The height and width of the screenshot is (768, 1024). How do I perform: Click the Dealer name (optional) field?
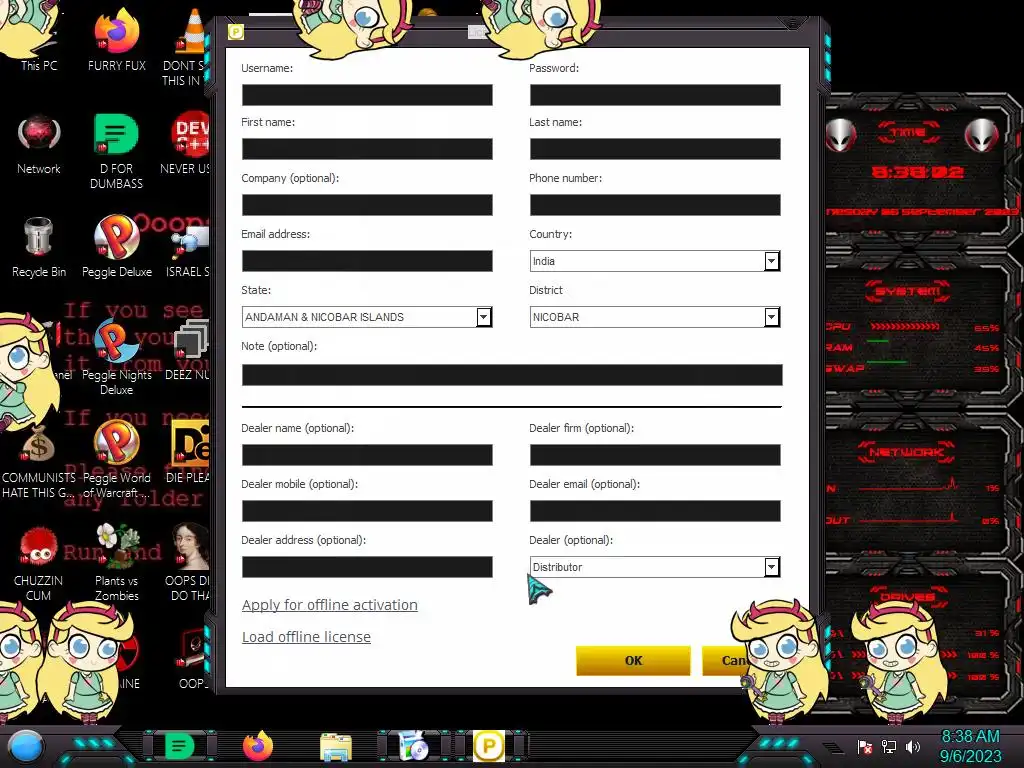[367, 455]
